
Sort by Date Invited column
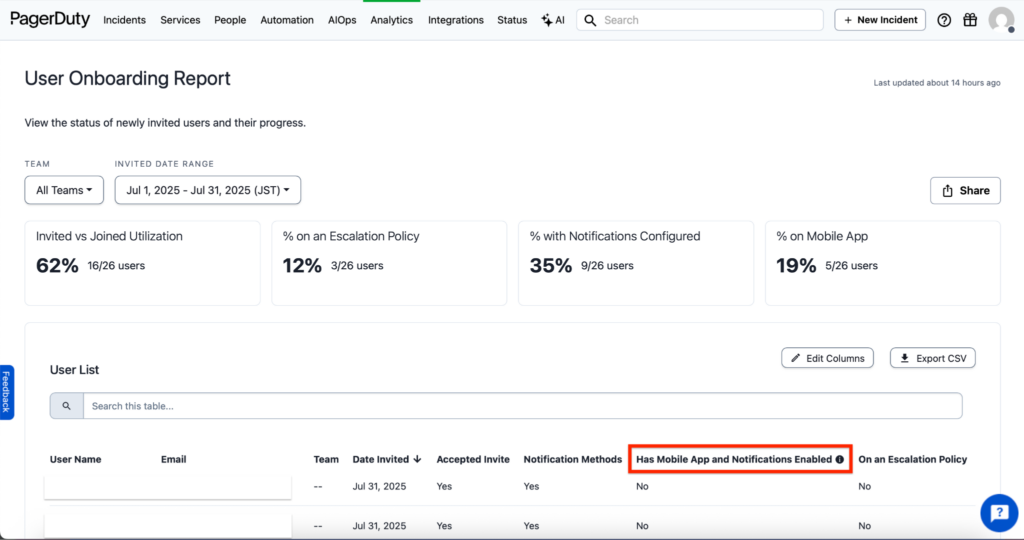click(x=387, y=459)
